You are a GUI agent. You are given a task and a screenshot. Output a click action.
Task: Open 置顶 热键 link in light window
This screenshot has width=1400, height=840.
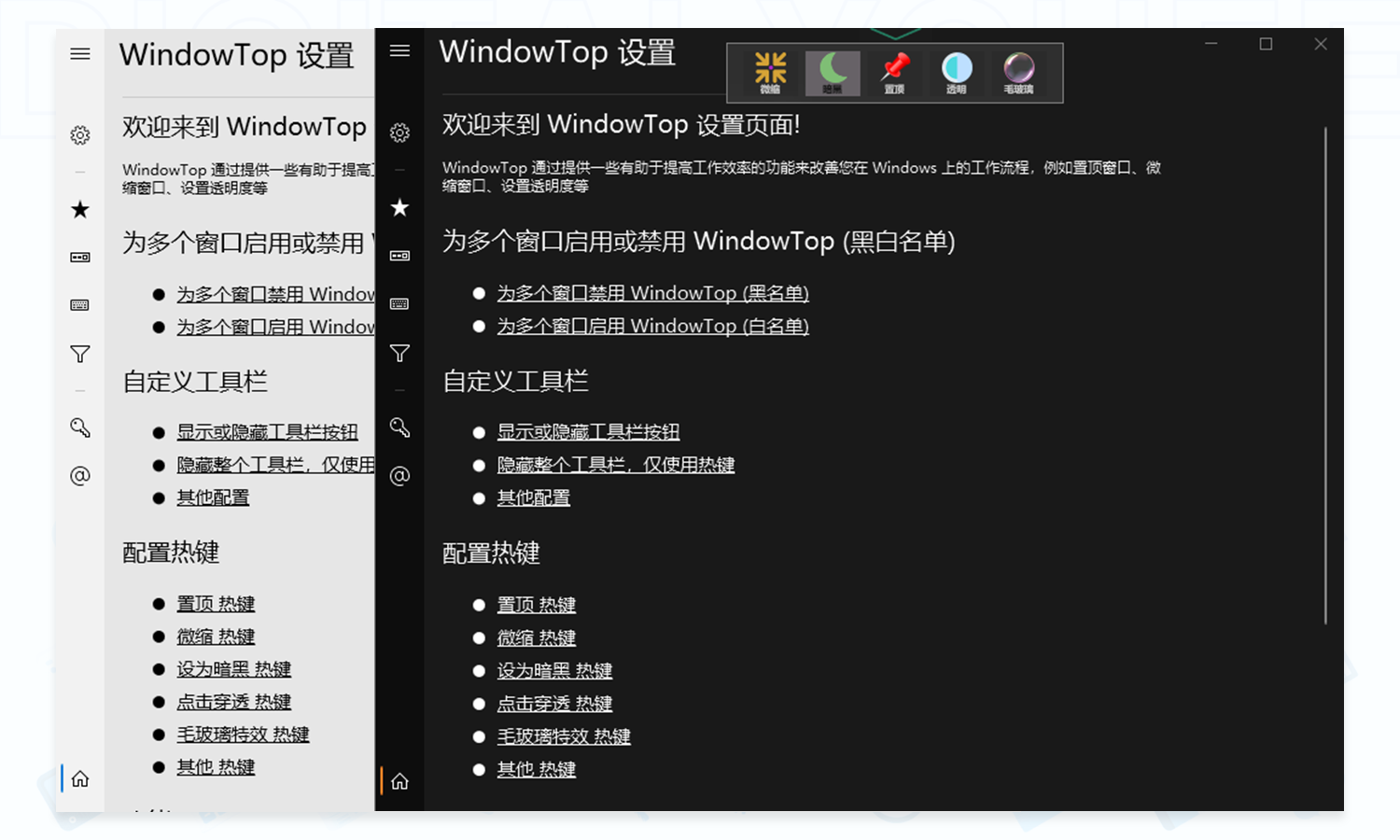[x=216, y=604]
